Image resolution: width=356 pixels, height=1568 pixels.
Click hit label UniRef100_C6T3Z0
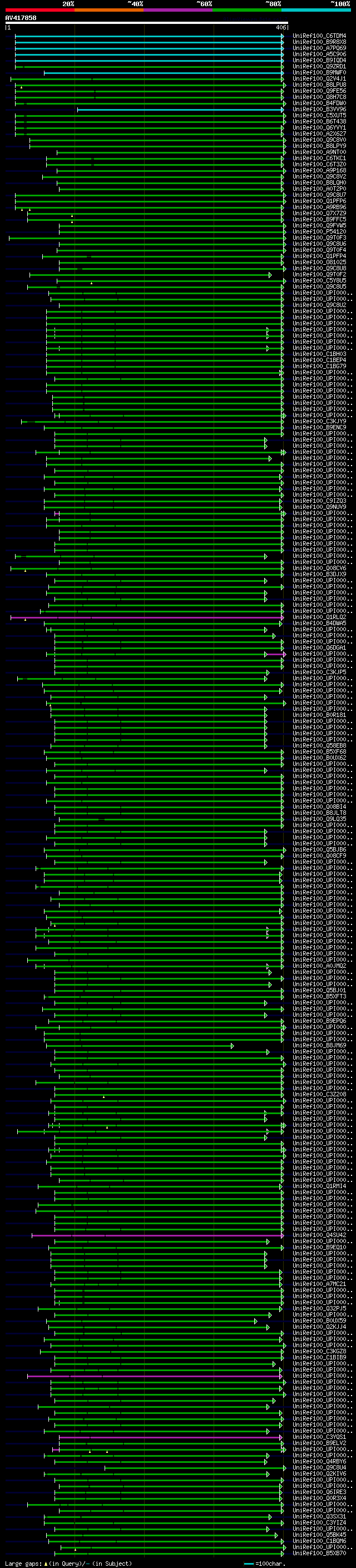319,164
